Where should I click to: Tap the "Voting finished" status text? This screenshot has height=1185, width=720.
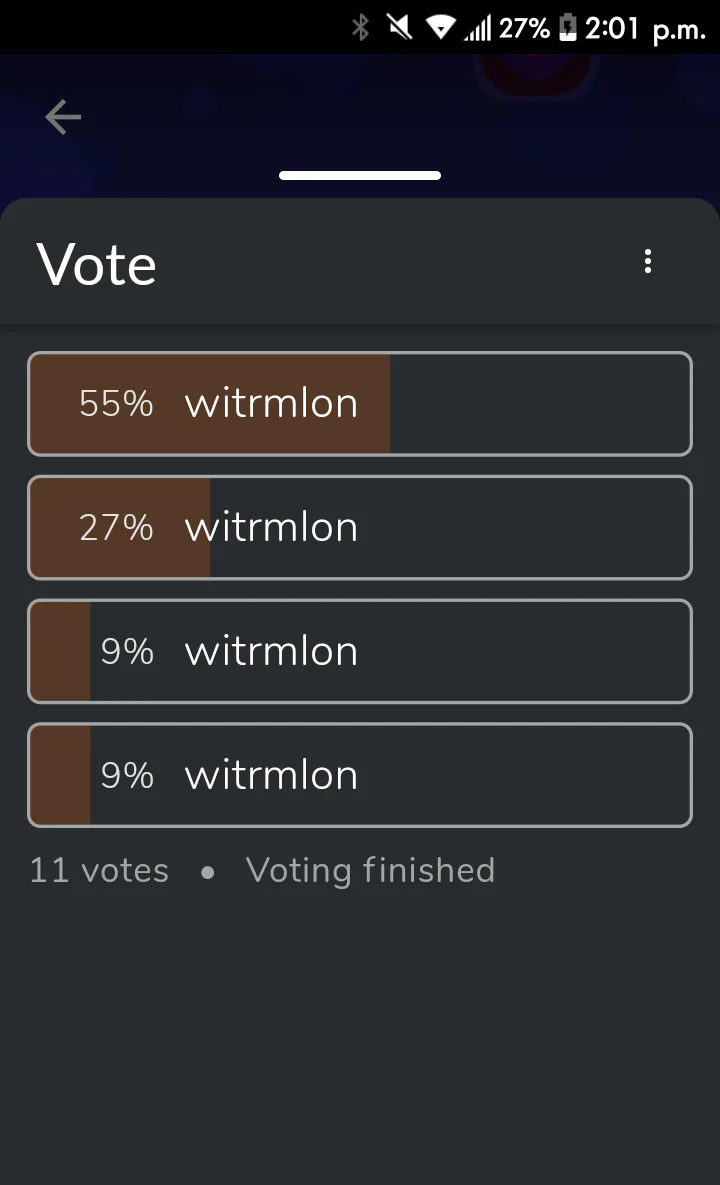coord(370,871)
